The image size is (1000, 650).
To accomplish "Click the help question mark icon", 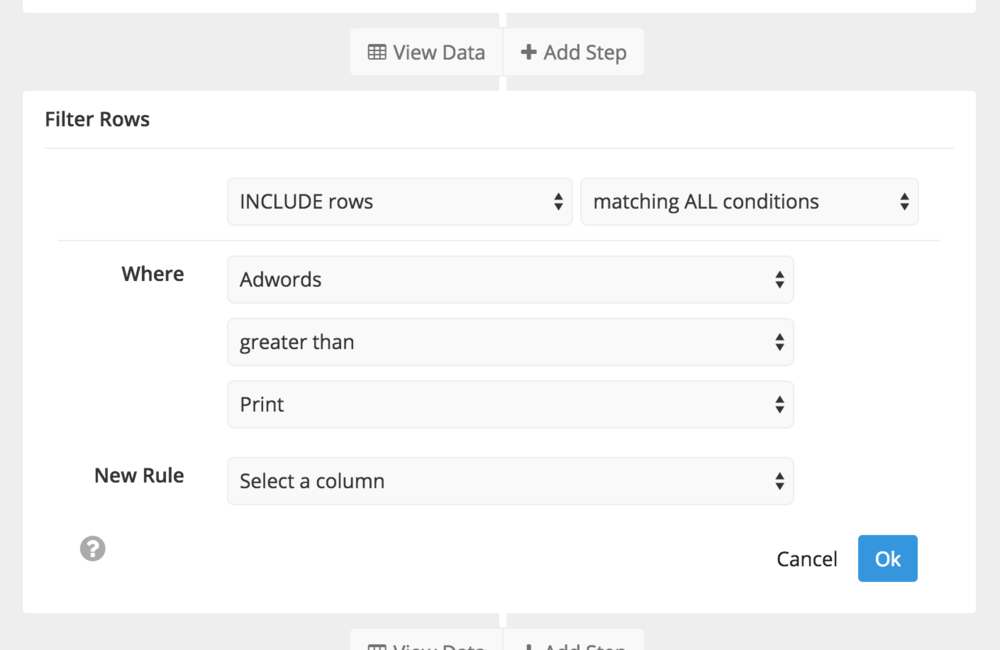I will (x=92, y=549).
